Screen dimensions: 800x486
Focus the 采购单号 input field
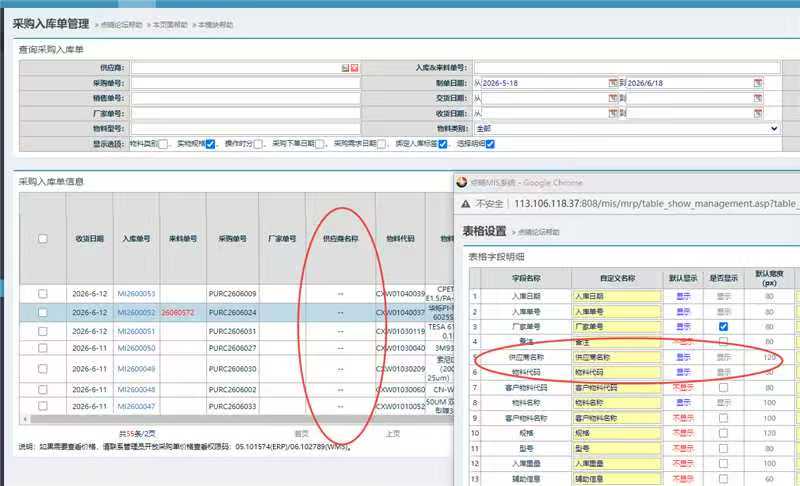point(246,83)
